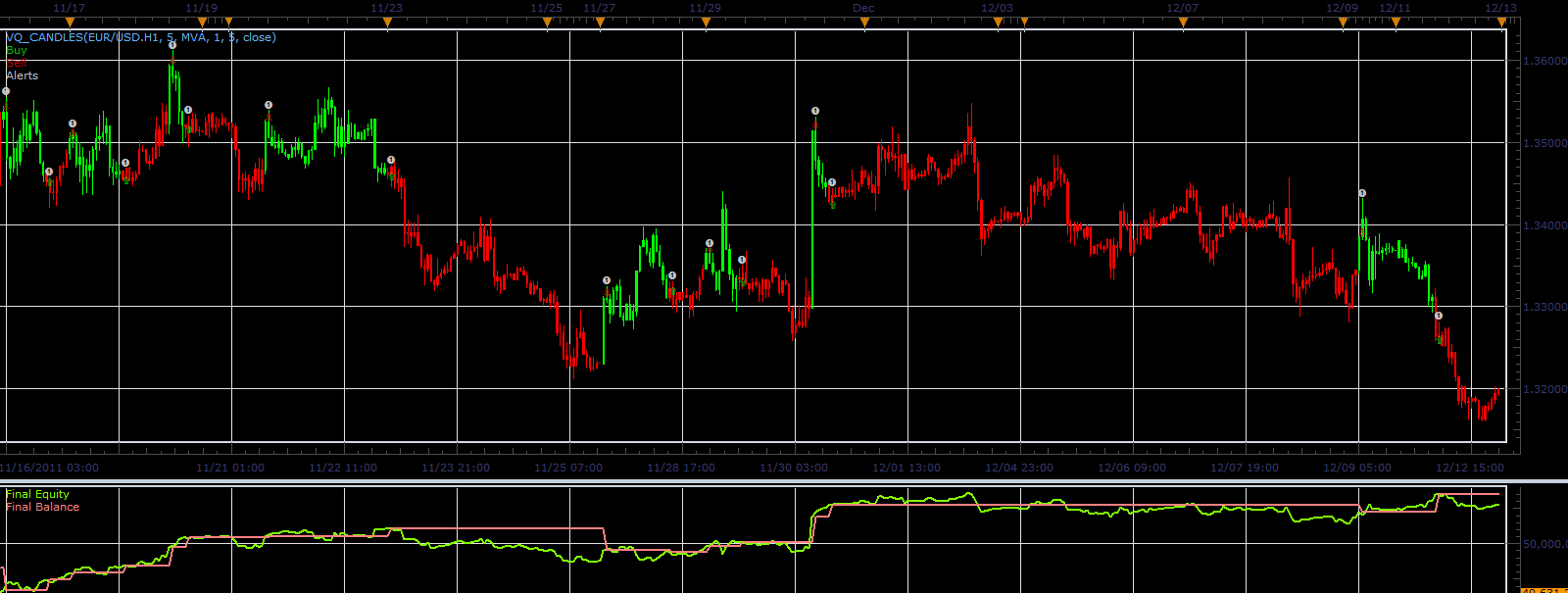Screen dimensions: 1568x593
Task: Click the 12/07 19:00 time label
Action: 1245,468
